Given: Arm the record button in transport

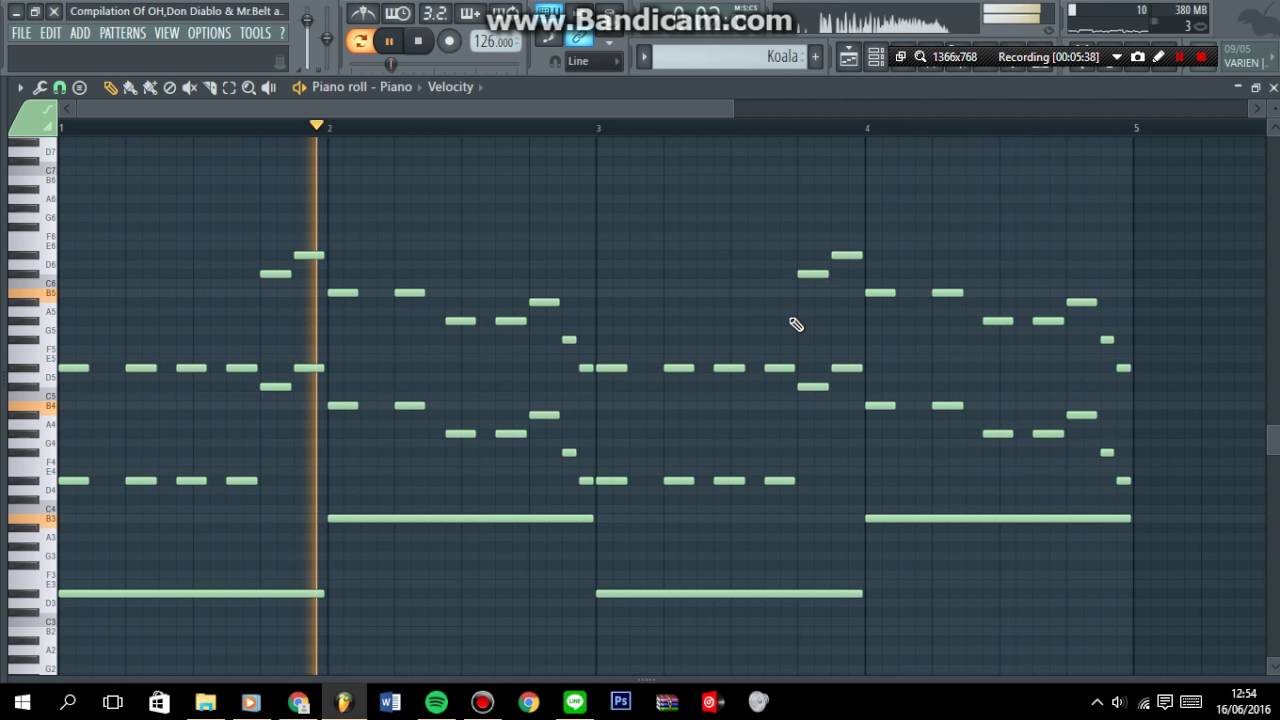Looking at the screenshot, I should pos(449,41).
